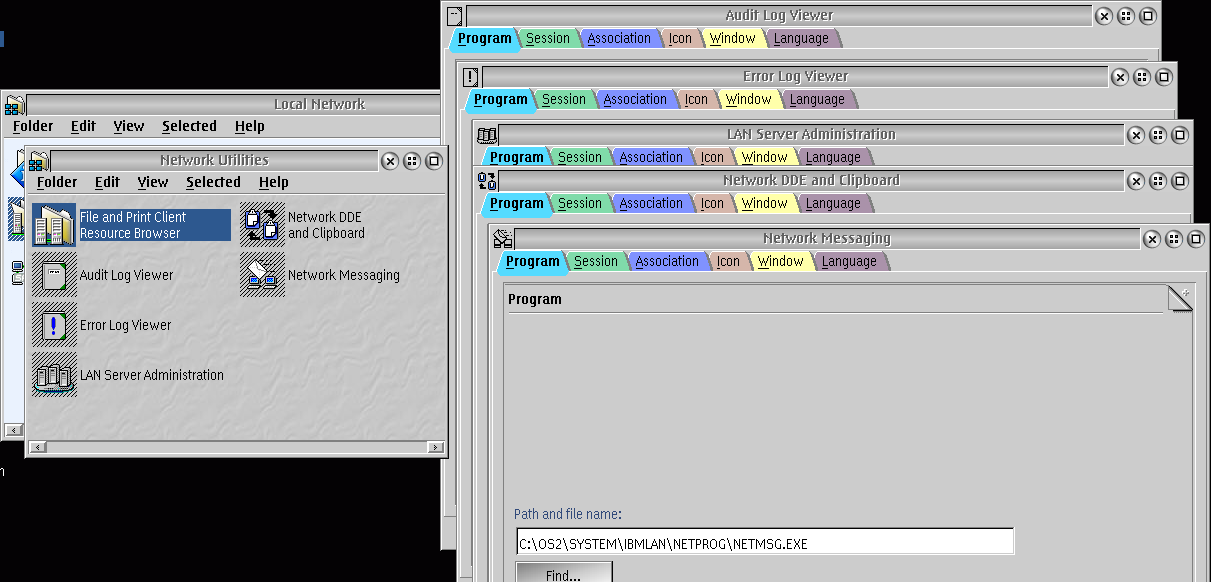Open the Network Messaging icon
The height and width of the screenshot is (582, 1211).
pyautogui.click(x=262, y=275)
